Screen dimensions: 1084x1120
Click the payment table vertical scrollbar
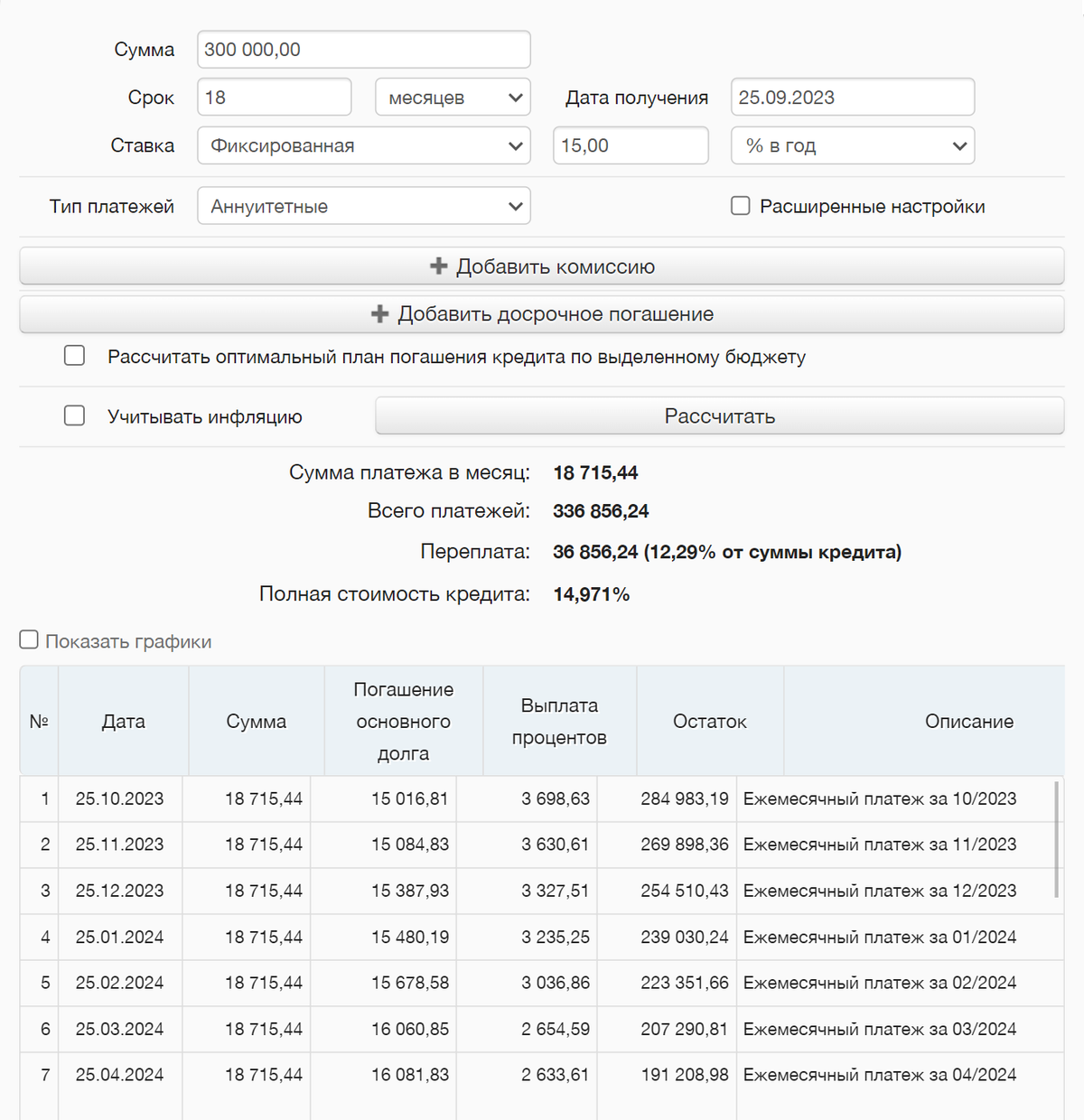coord(1056,840)
